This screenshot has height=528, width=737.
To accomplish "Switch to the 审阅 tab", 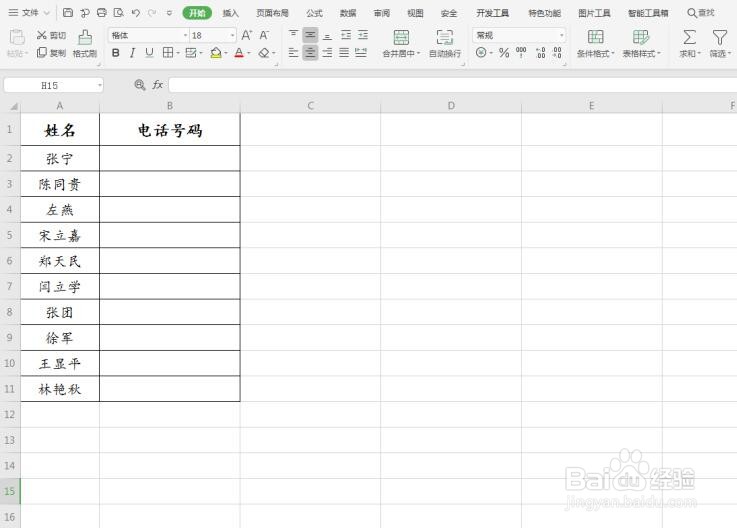I will point(382,13).
